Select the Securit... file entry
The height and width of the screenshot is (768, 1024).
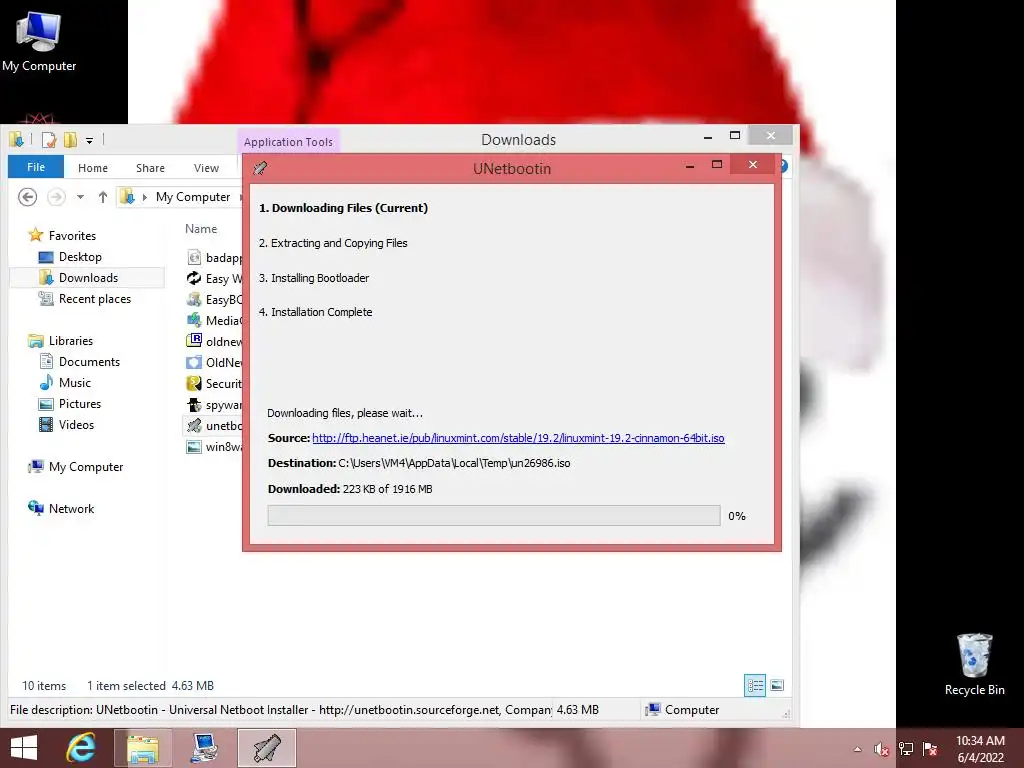point(214,383)
